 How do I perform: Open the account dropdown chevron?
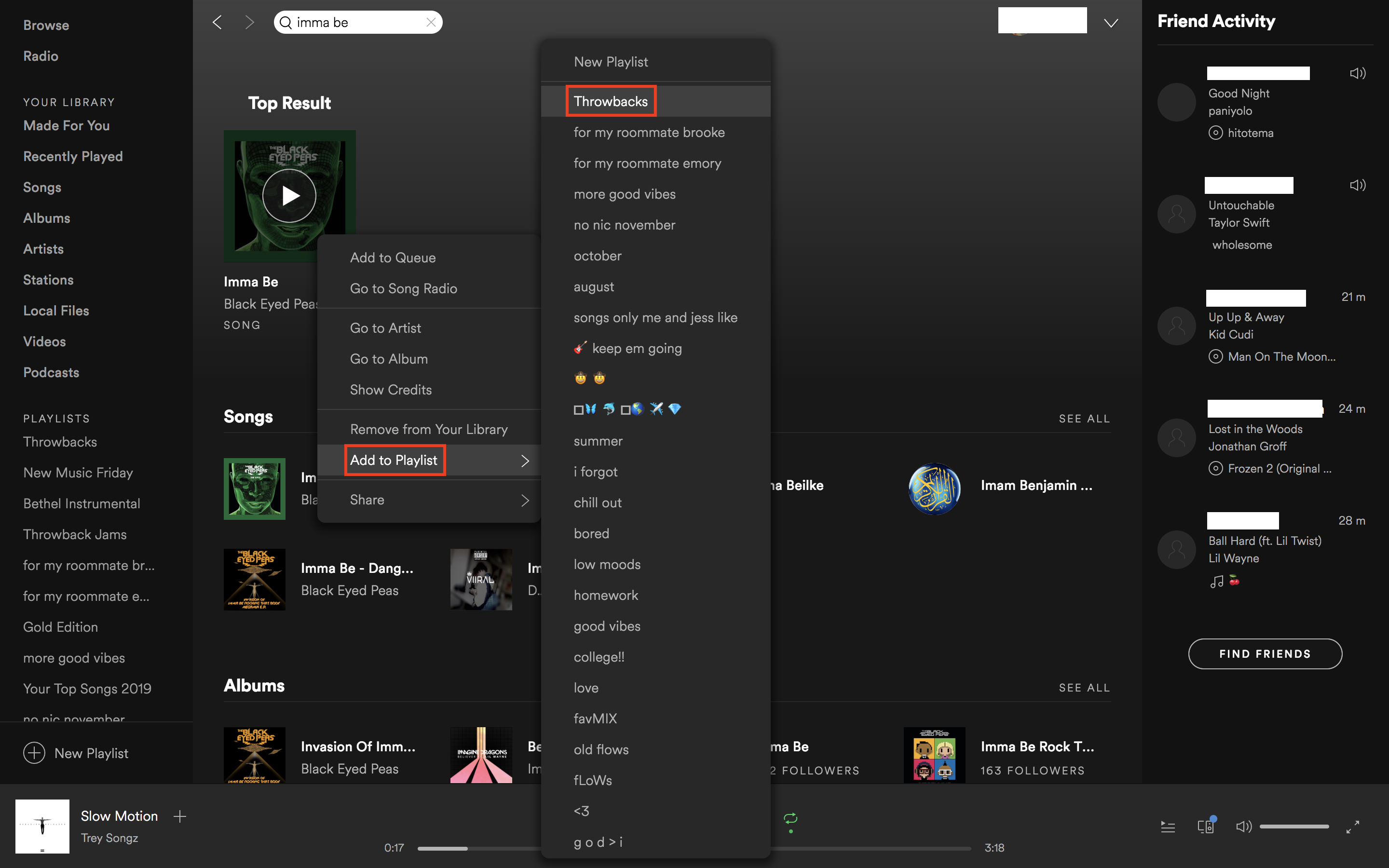tap(1111, 23)
